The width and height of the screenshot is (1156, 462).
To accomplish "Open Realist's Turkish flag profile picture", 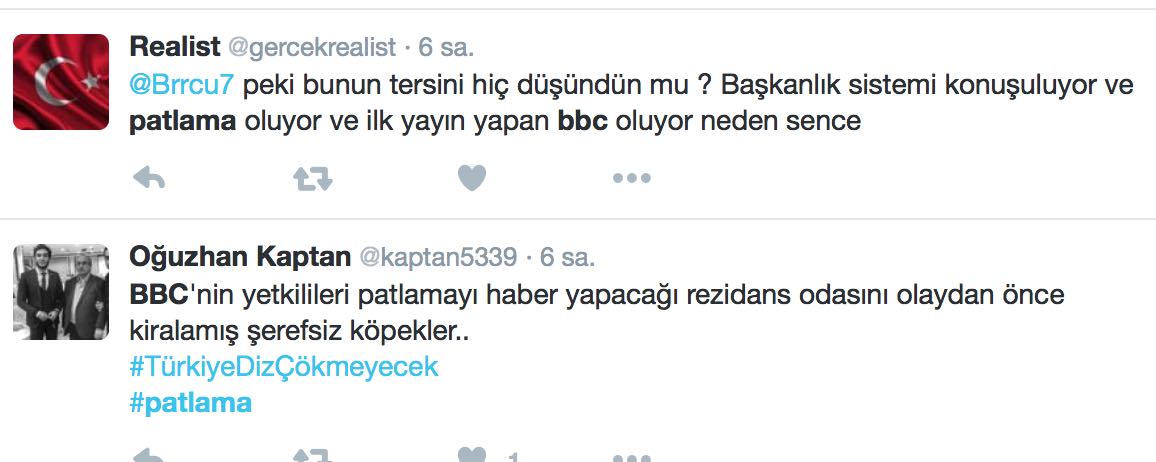I will (x=61, y=82).
